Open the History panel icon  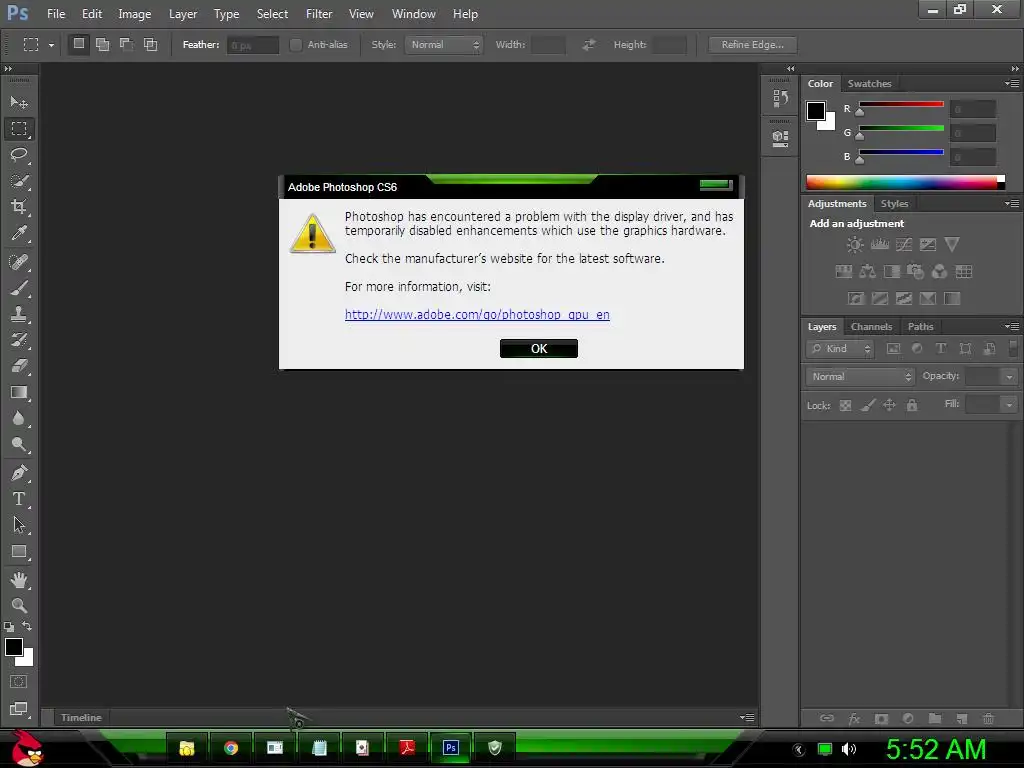[x=780, y=99]
